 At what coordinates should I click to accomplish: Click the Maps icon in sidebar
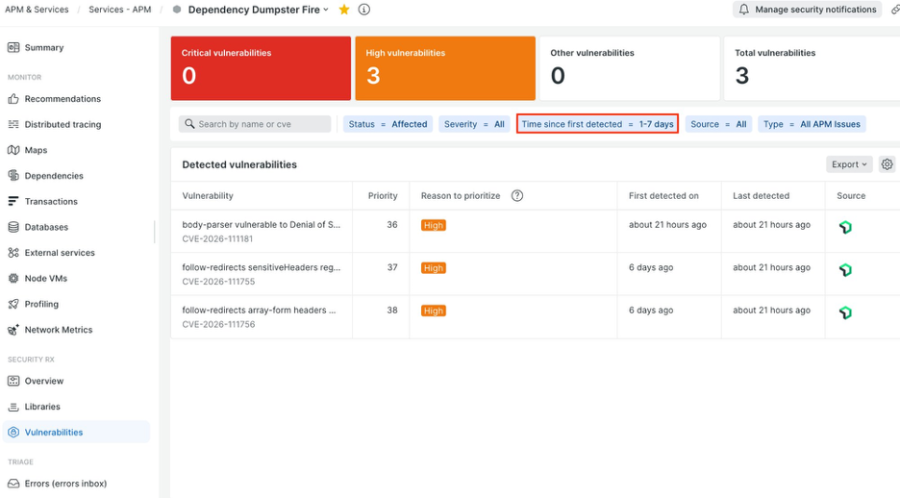[13, 150]
